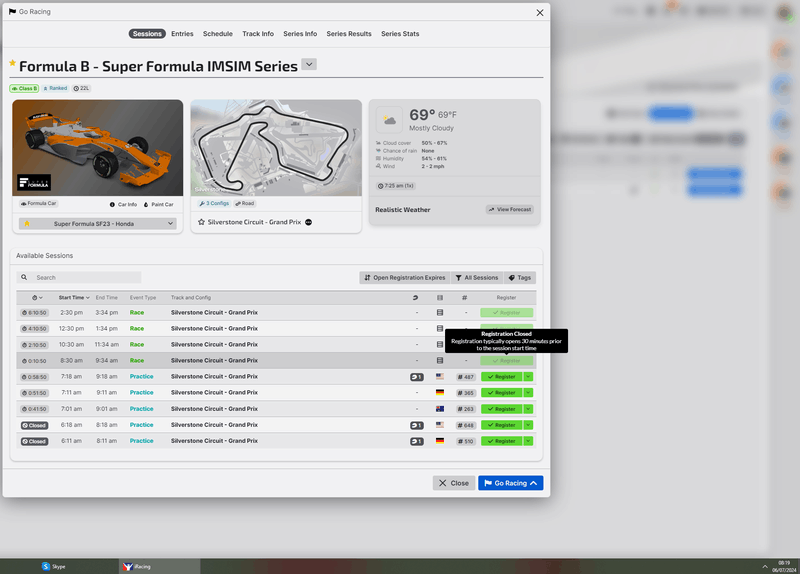The image size is (800, 574).
Task: Click the mostly cloudy weather icon
Action: coord(389,120)
